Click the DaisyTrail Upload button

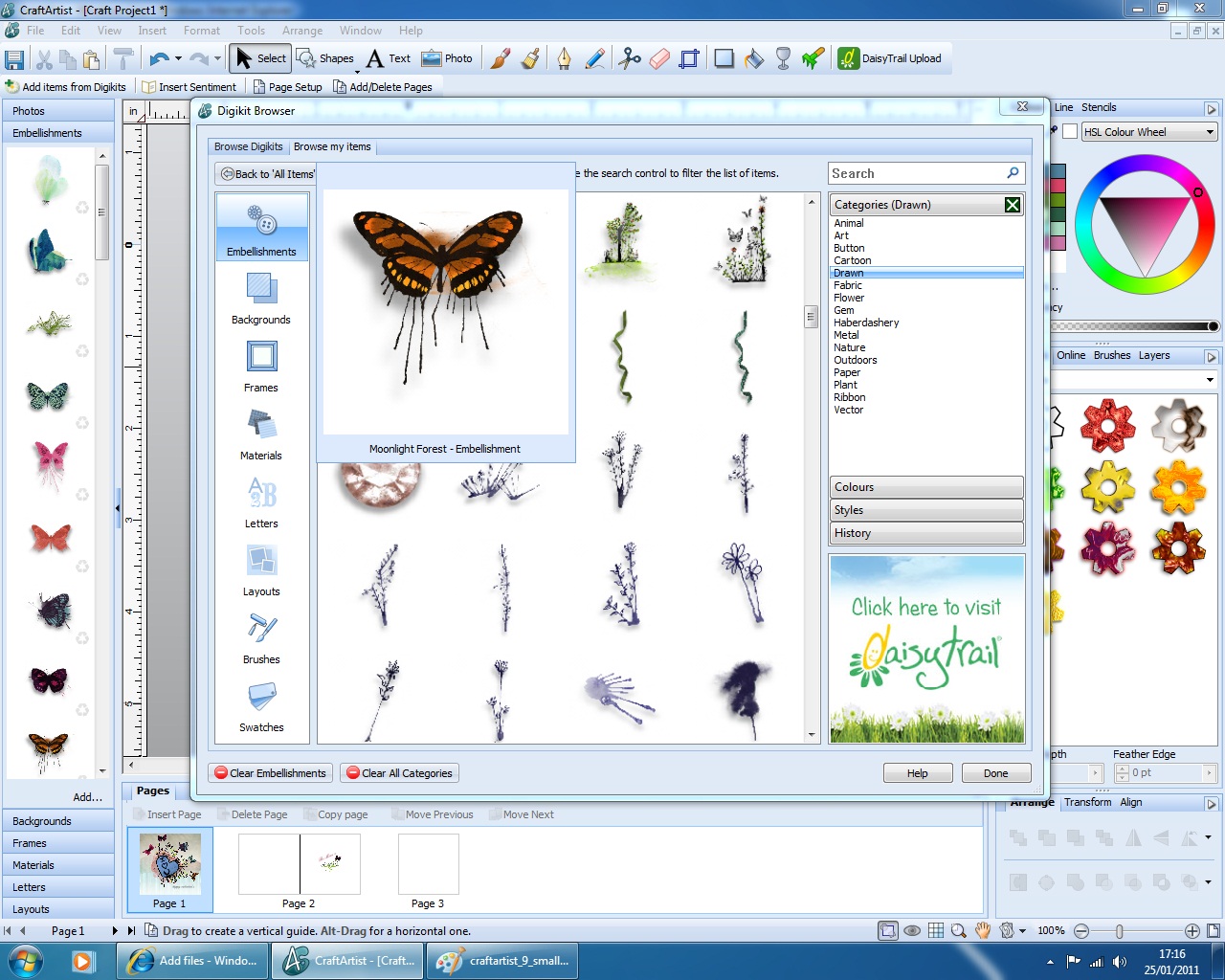pos(890,58)
